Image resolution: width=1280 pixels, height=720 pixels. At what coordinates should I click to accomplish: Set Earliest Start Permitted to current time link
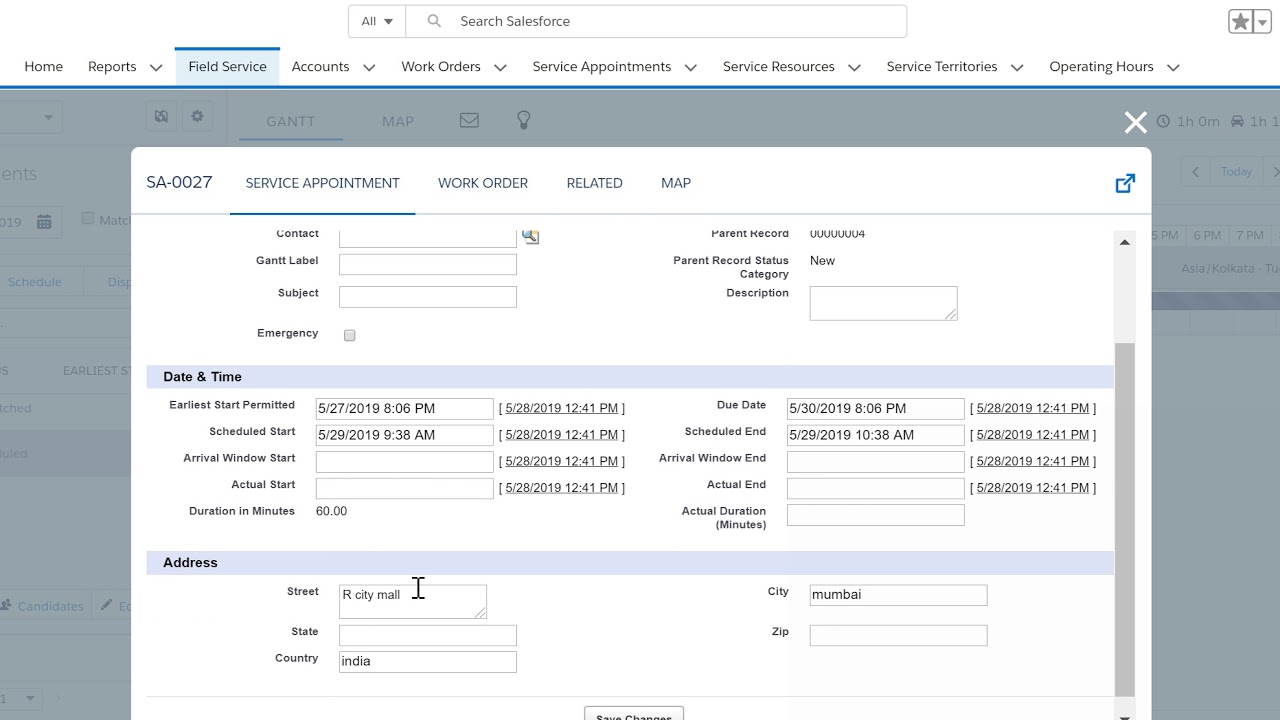pyautogui.click(x=564, y=408)
